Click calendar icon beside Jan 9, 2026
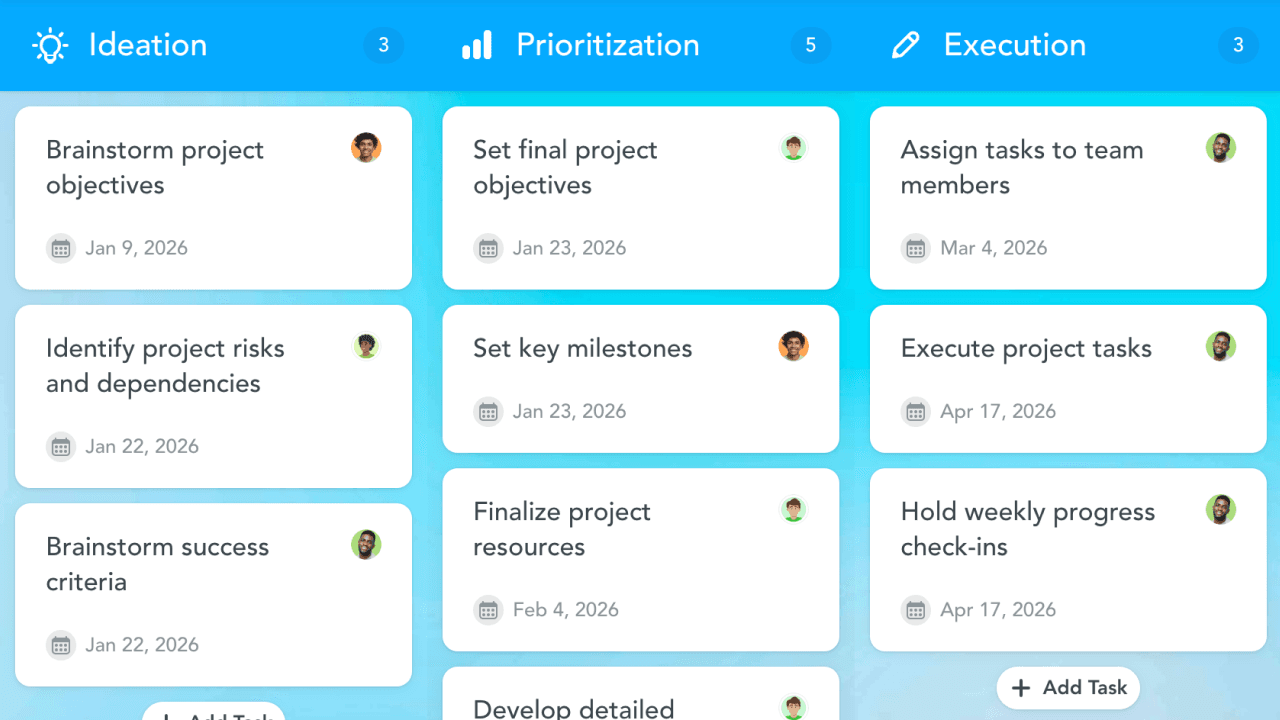Image resolution: width=1280 pixels, height=720 pixels. pos(61,248)
